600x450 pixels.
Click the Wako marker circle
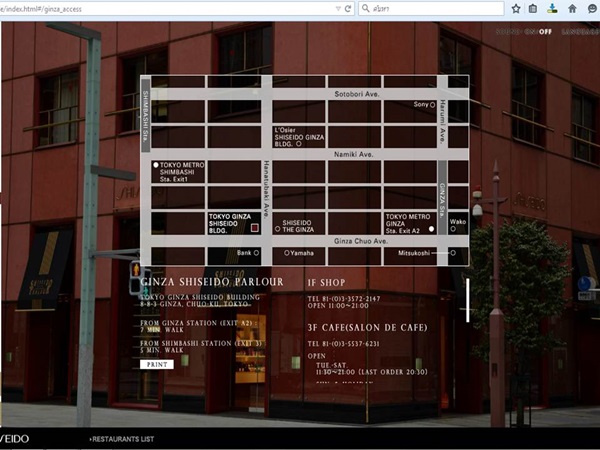tap(453, 229)
